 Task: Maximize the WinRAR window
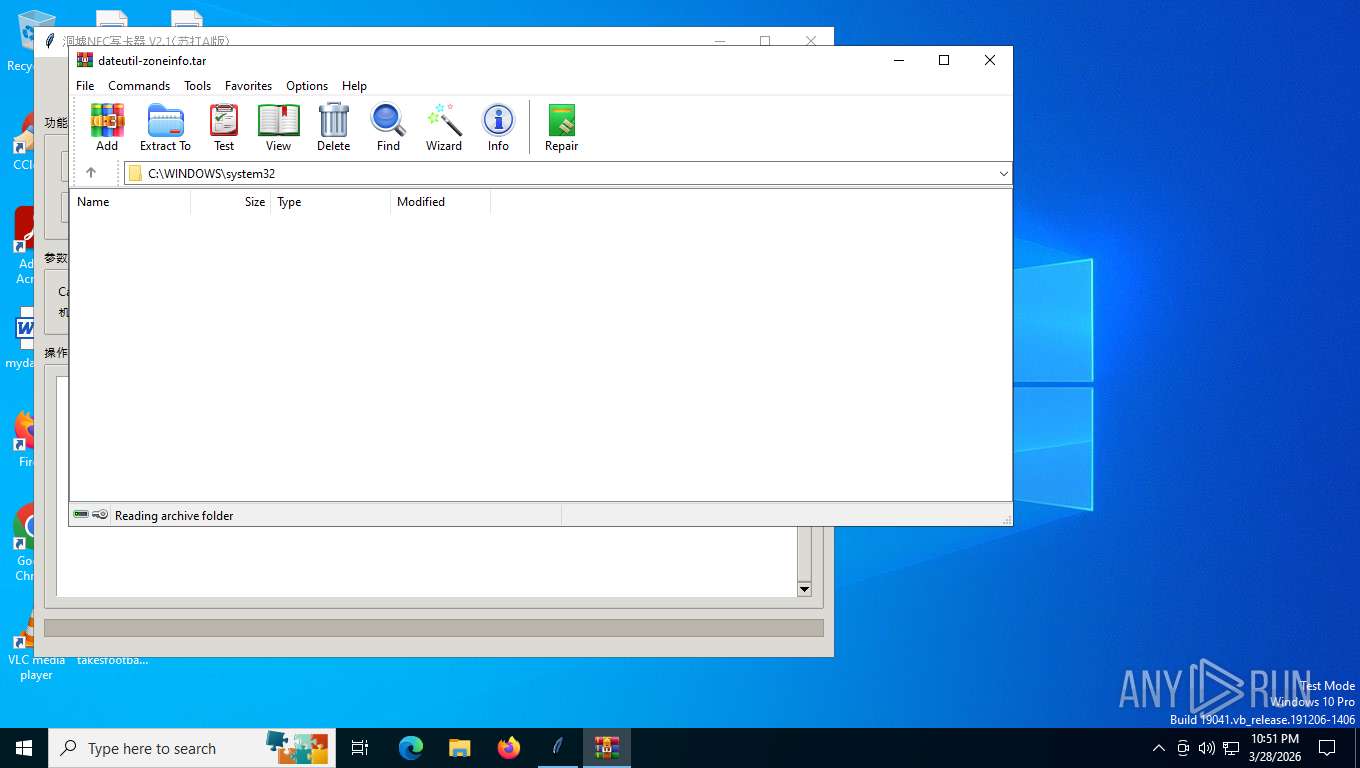[x=943, y=60]
